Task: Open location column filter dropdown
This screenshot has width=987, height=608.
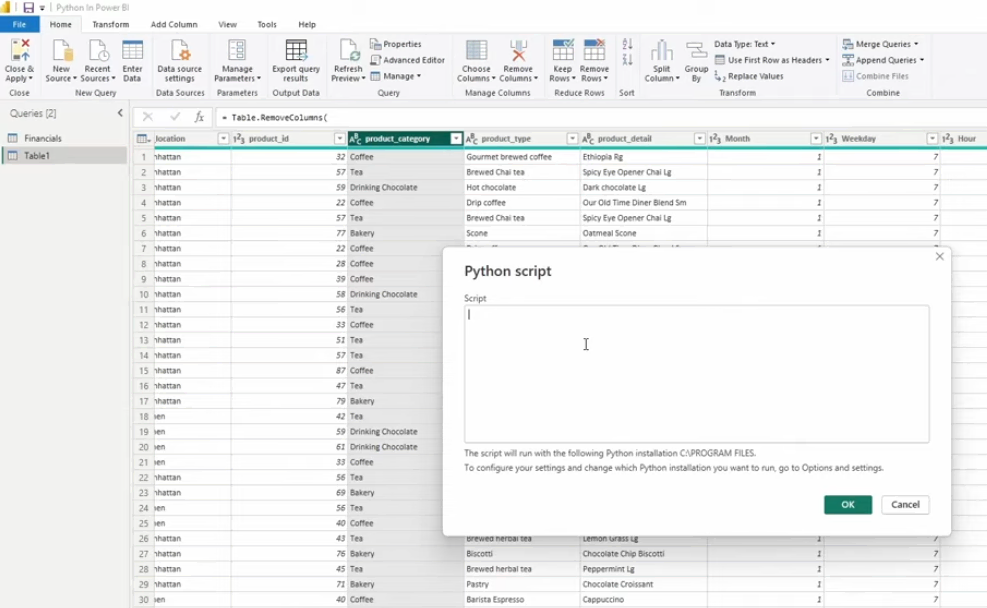Action: (223, 138)
